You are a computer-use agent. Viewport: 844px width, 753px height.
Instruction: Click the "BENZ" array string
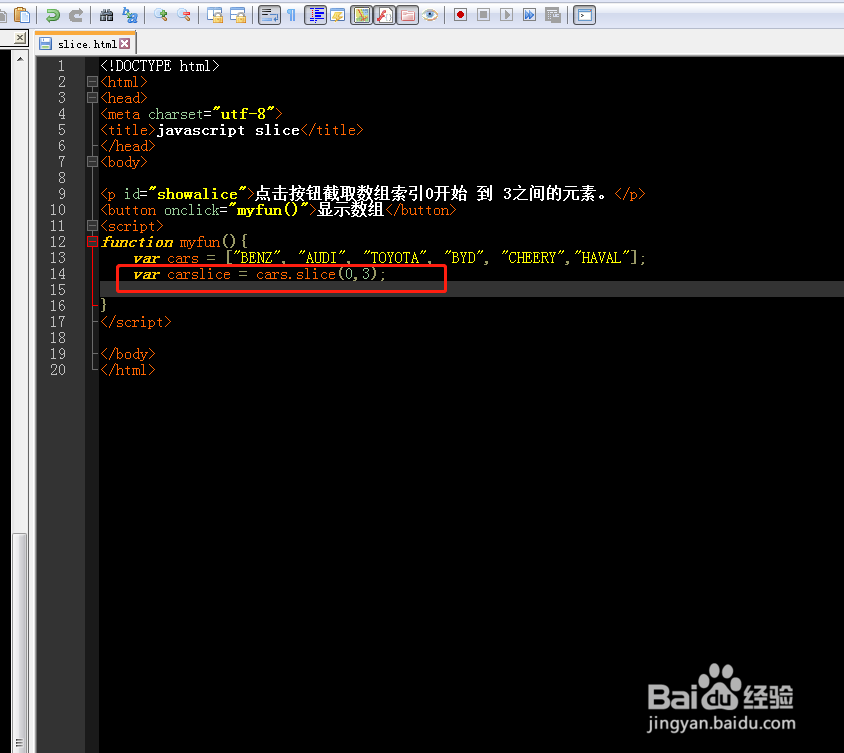tap(257, 258)
